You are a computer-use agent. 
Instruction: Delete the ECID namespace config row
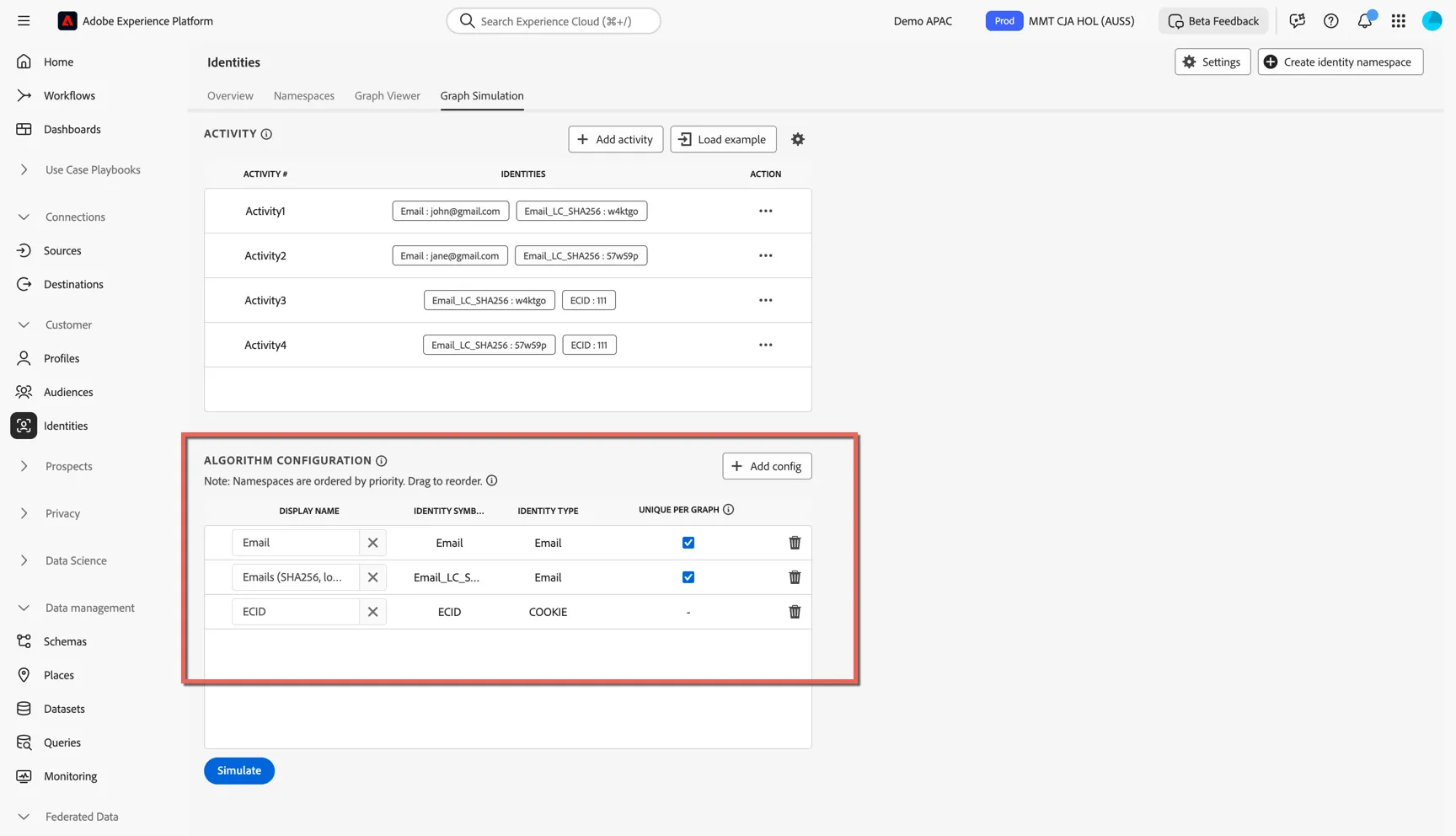click(795, 612)
